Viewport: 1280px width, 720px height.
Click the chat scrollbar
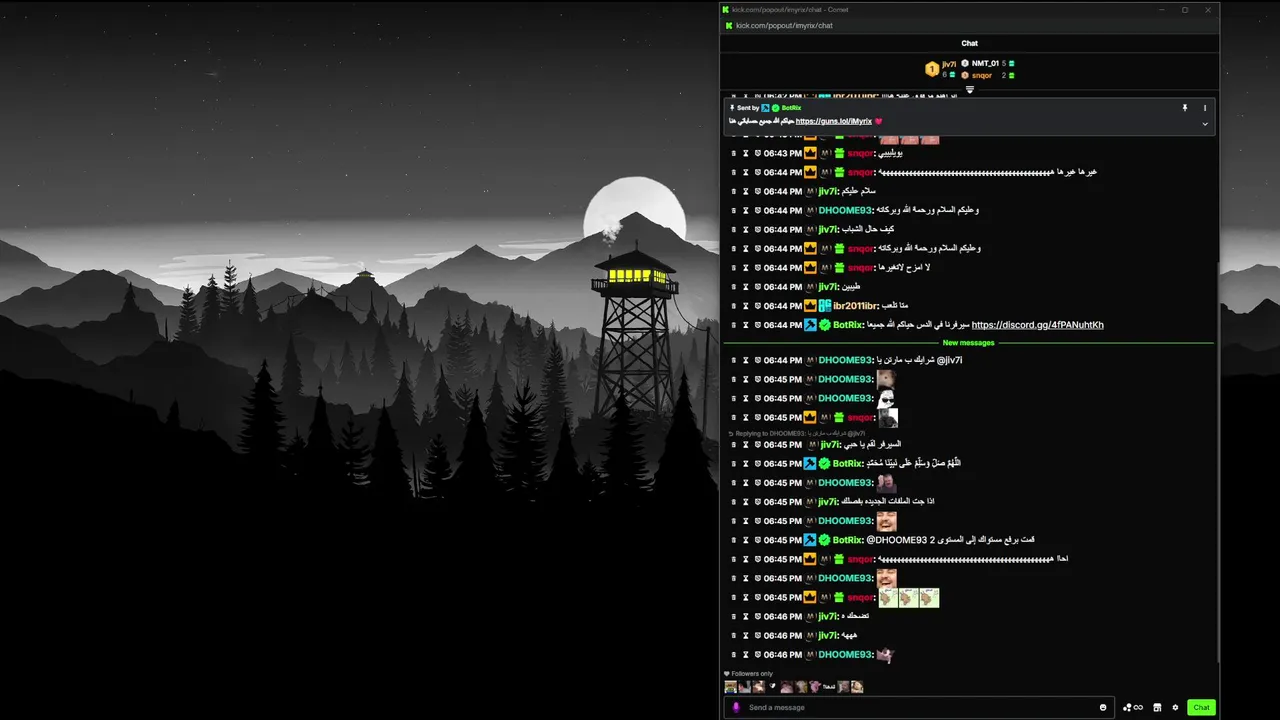pos(1217,460)
